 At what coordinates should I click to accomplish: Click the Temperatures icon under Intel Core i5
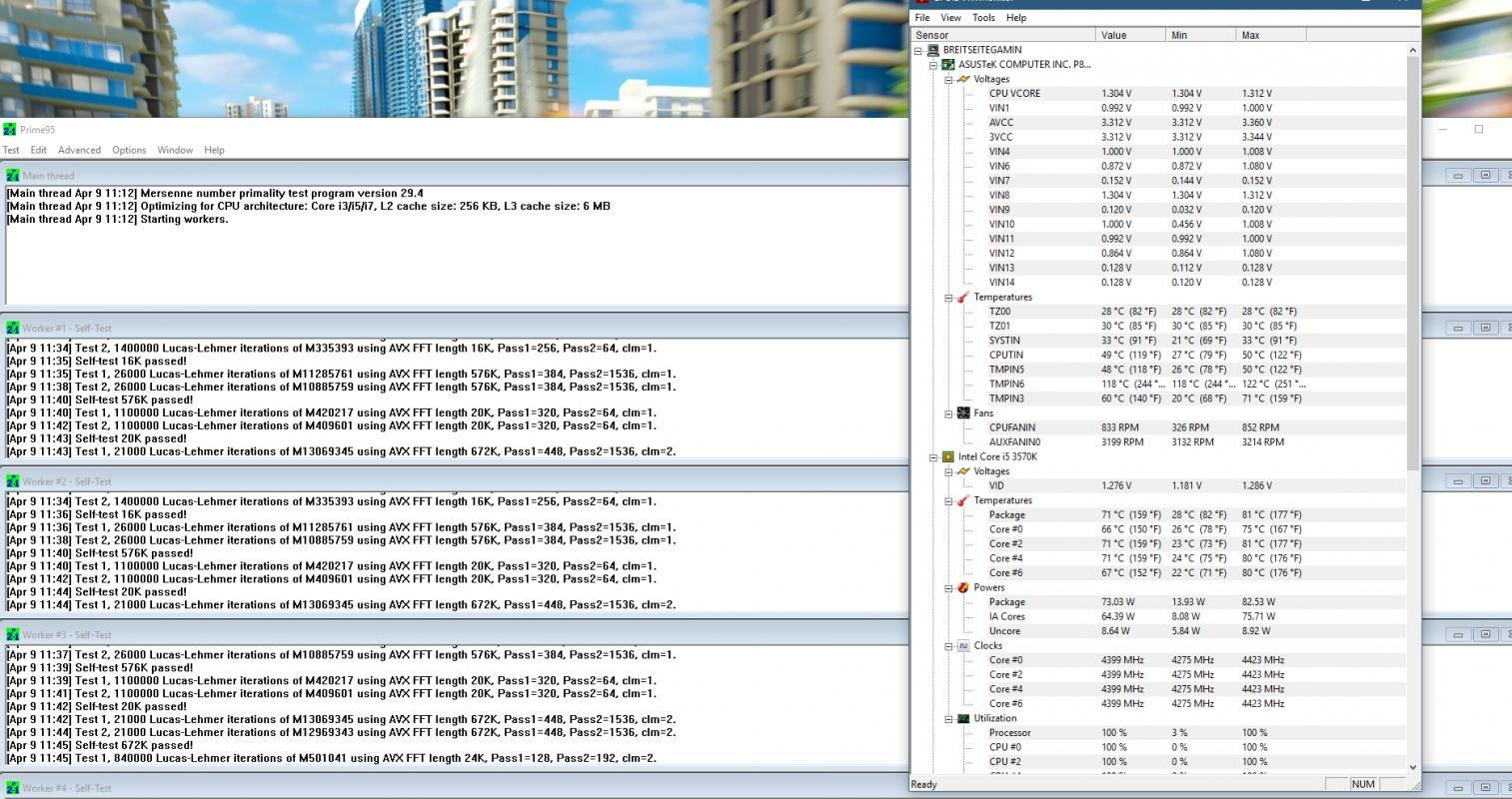(x=963, y=500)
